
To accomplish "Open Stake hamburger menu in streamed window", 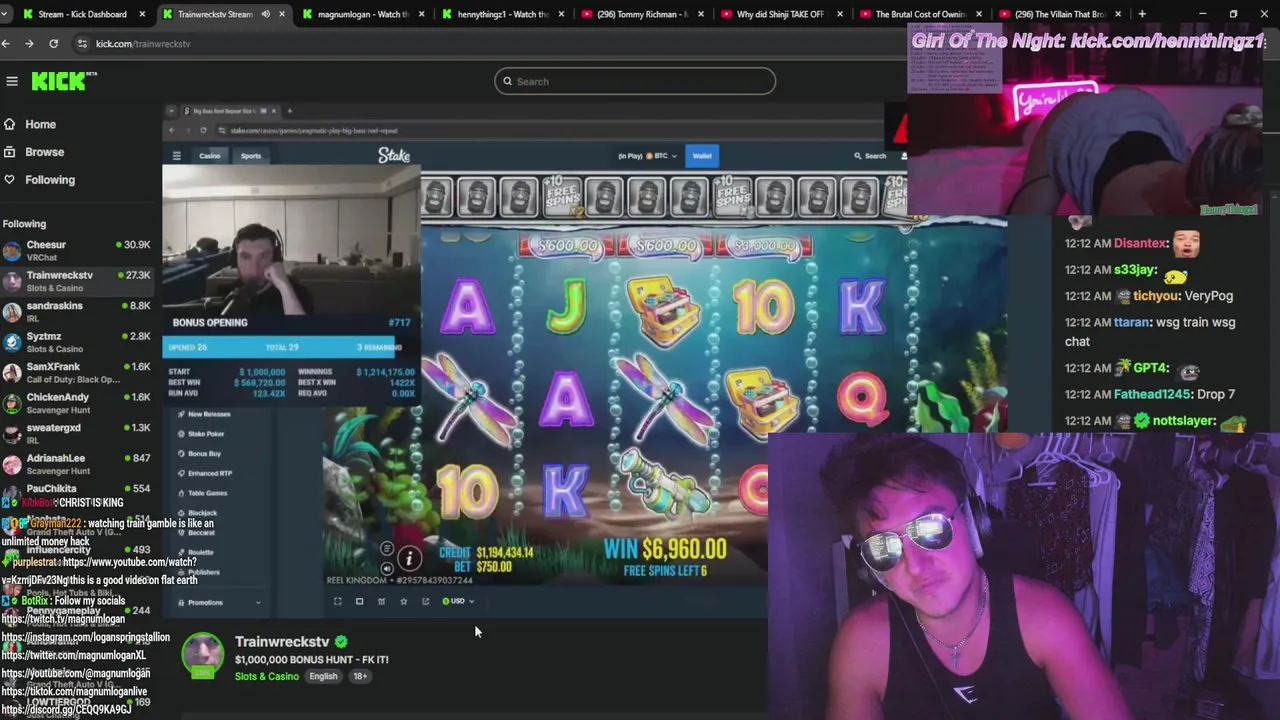I will [176, 156].
